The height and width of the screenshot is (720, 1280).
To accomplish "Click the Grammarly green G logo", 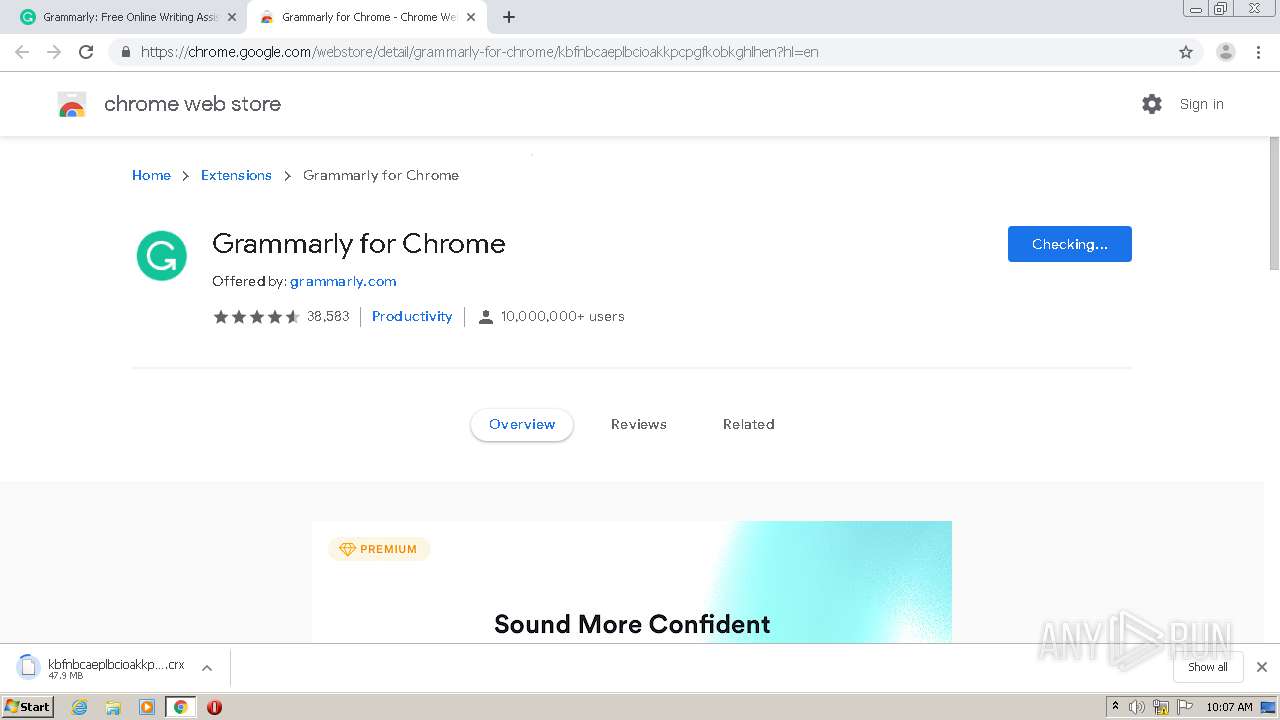I will (162, 256).
